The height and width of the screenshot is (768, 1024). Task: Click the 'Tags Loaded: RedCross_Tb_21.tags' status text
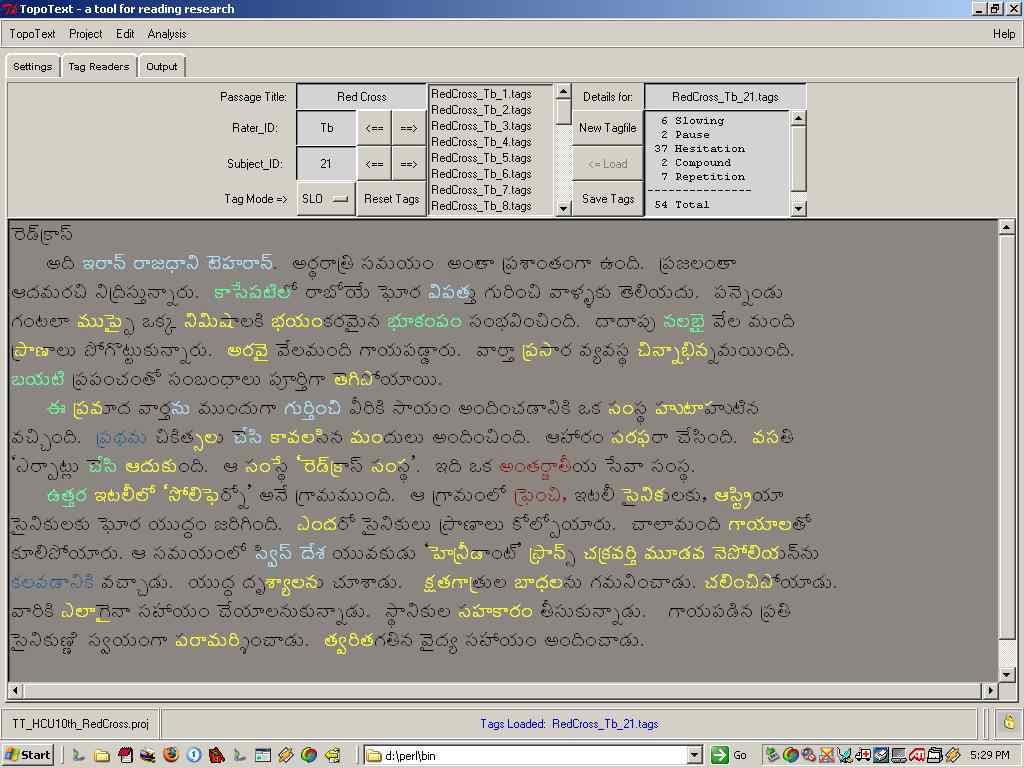click(x=569, y=724)
